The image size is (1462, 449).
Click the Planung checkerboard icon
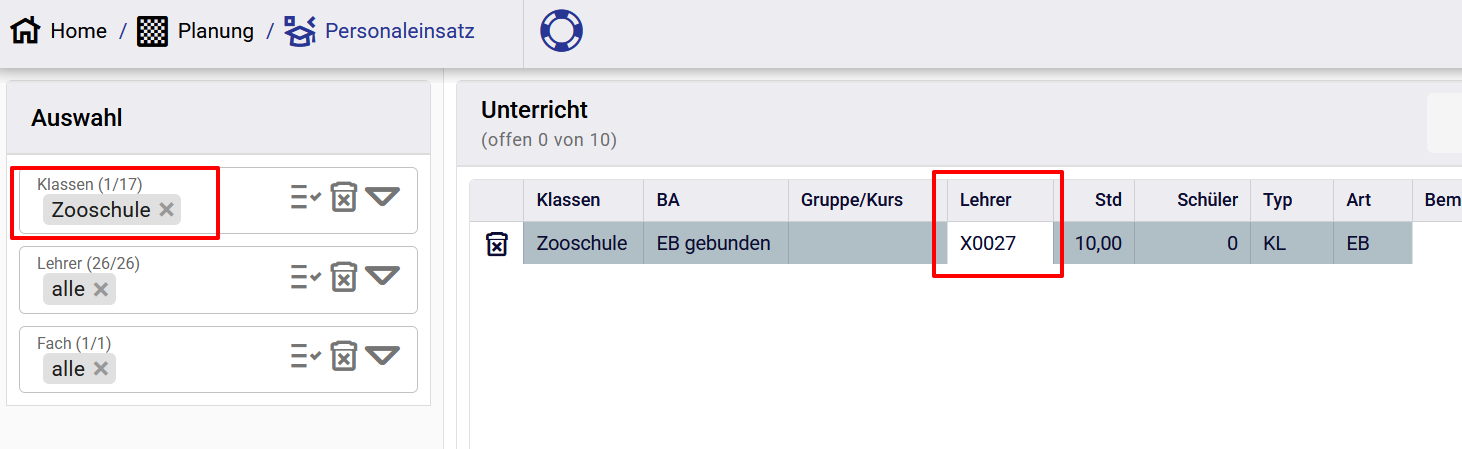coord(152,31)
